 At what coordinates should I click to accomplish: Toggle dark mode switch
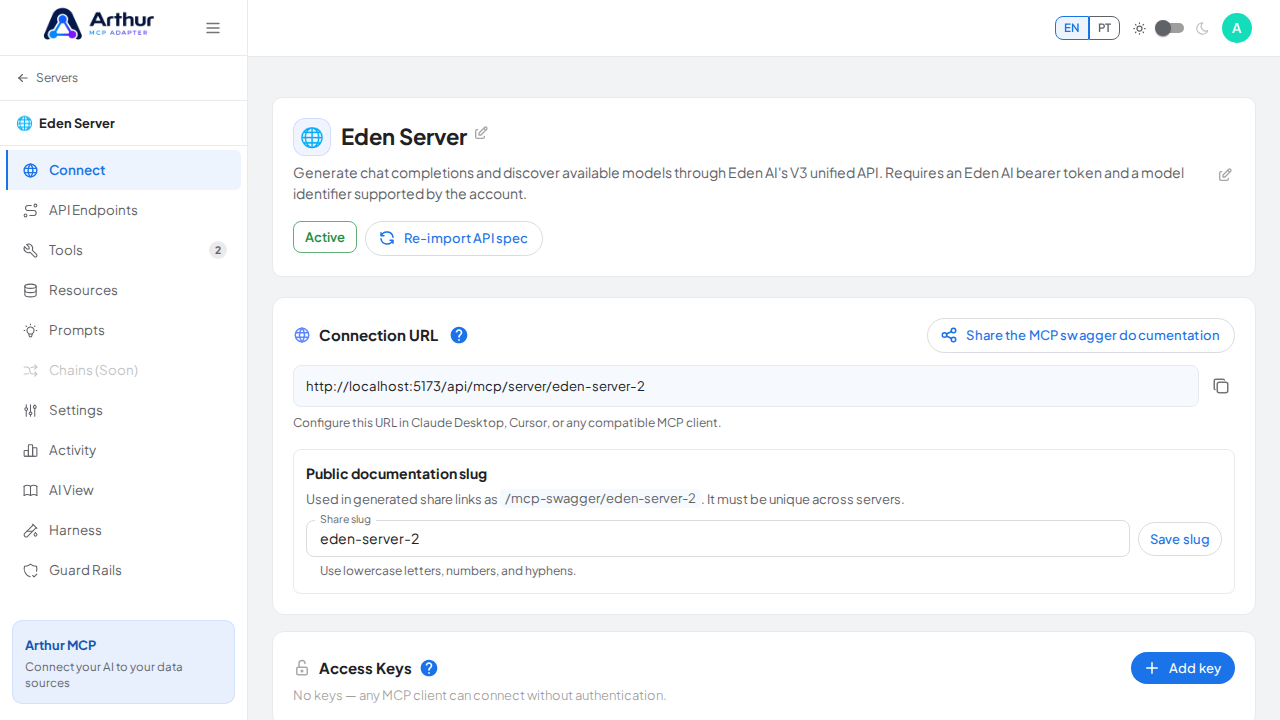(1169, 28)
